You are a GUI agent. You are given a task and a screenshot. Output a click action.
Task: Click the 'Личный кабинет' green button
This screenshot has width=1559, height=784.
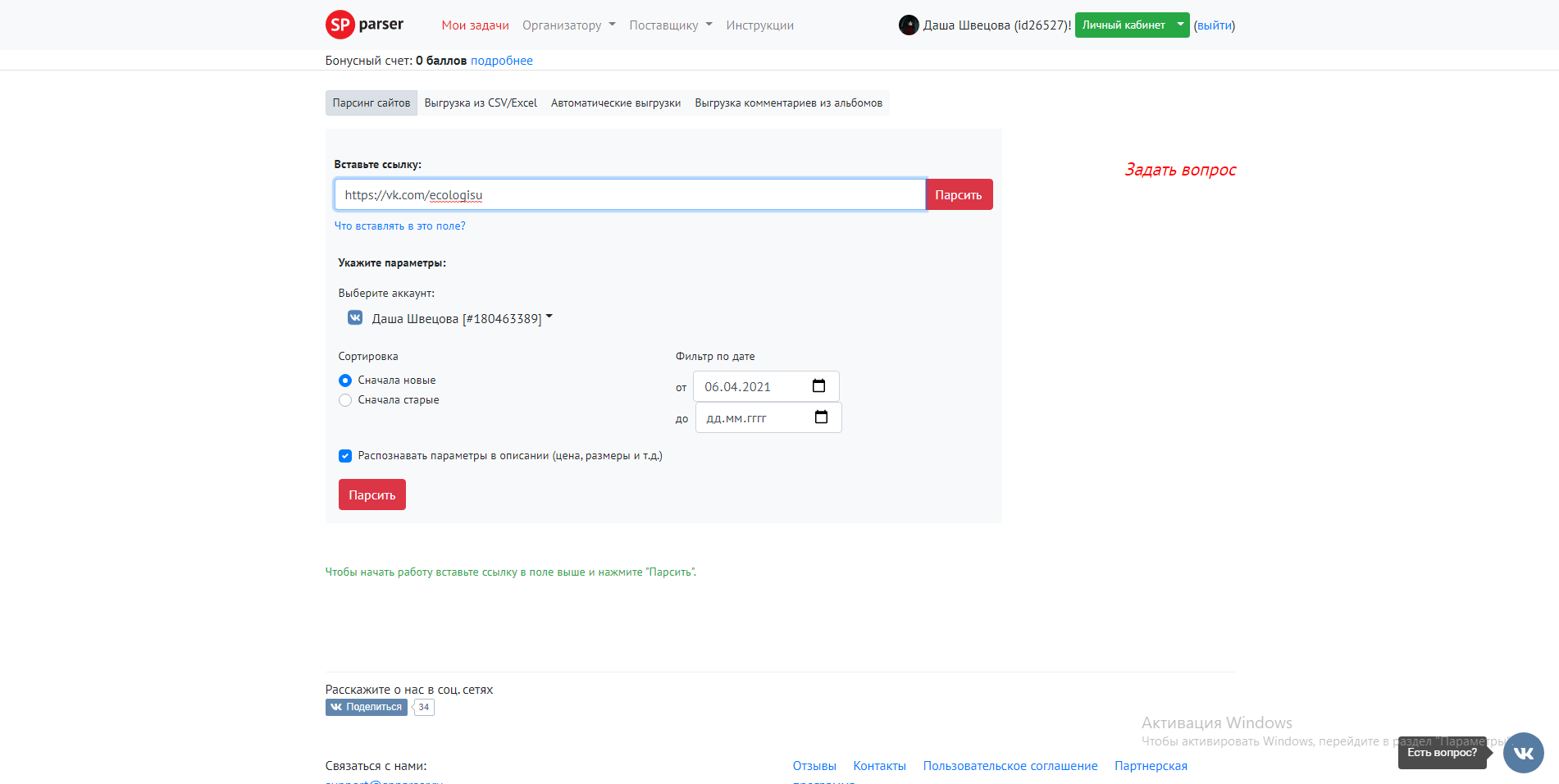1124,25
